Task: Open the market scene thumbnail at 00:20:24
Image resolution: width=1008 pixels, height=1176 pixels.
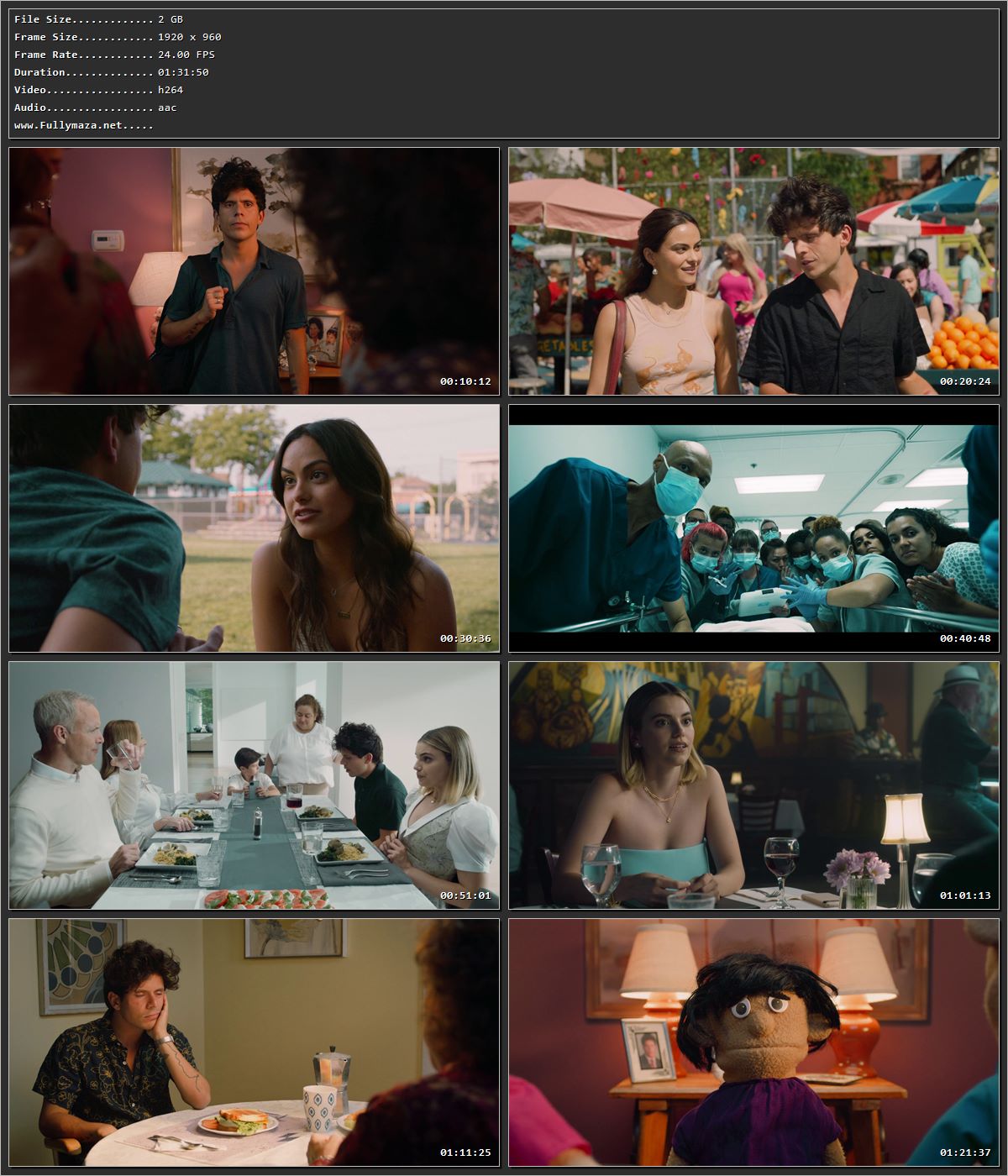Action: 753,271
